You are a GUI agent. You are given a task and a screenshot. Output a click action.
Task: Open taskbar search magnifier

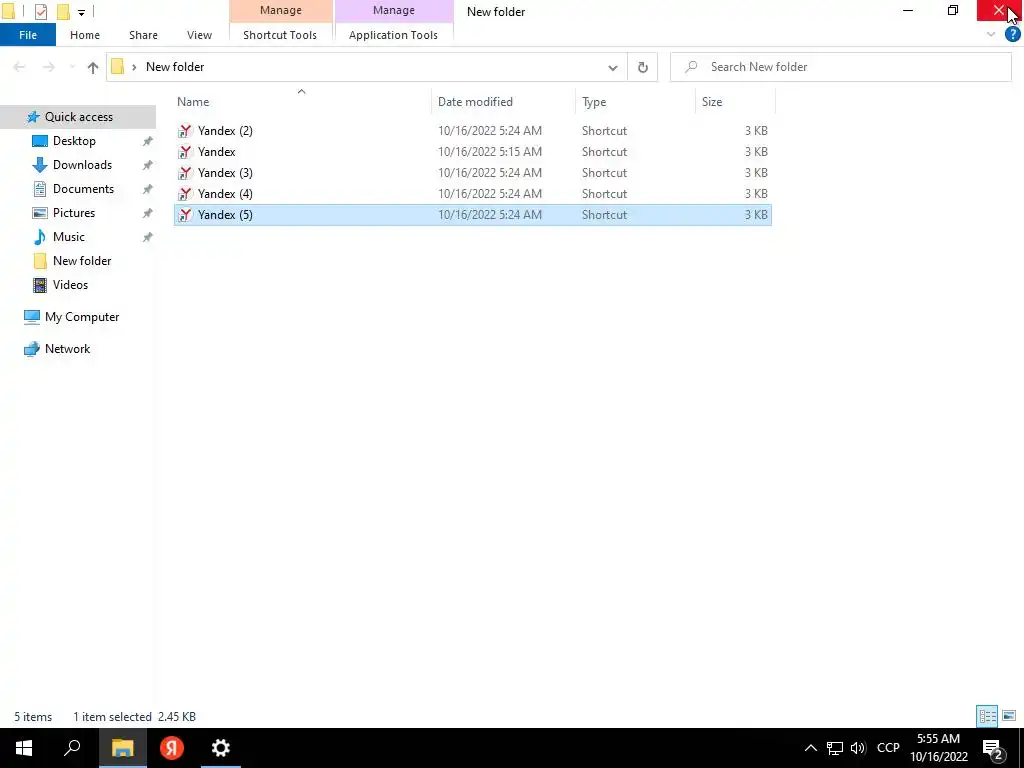(x=72, y=748)
